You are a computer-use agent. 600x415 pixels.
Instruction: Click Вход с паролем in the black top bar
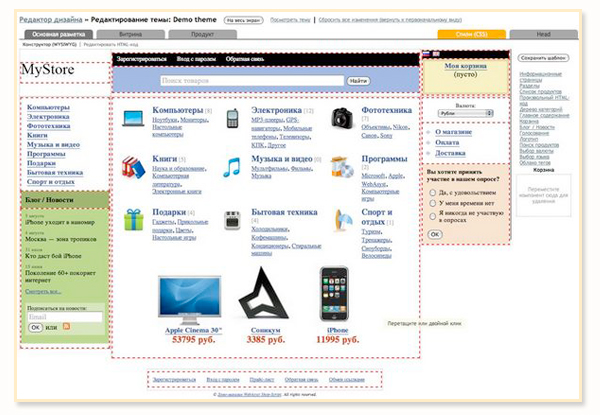[196, 59]
